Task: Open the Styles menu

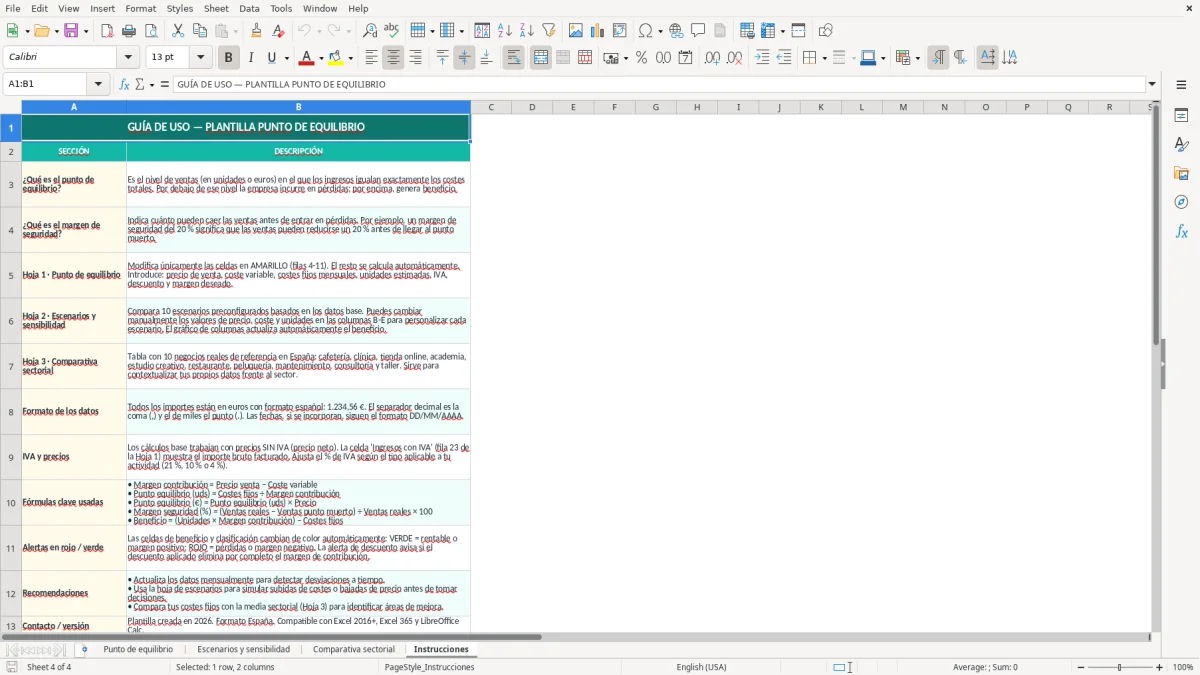Action: [180, 8]
